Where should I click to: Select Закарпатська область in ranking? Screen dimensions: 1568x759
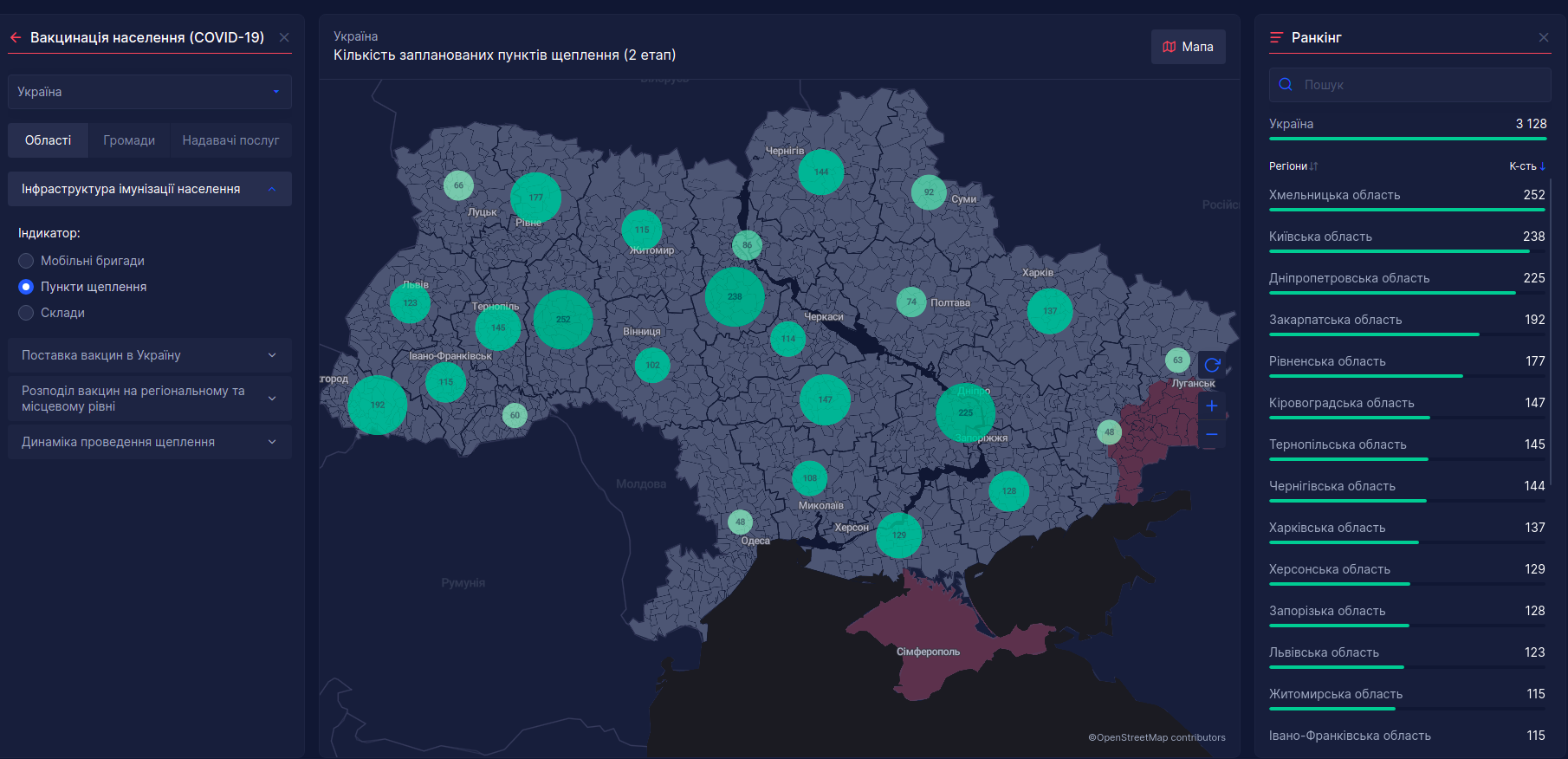(x=1408, y=323)
